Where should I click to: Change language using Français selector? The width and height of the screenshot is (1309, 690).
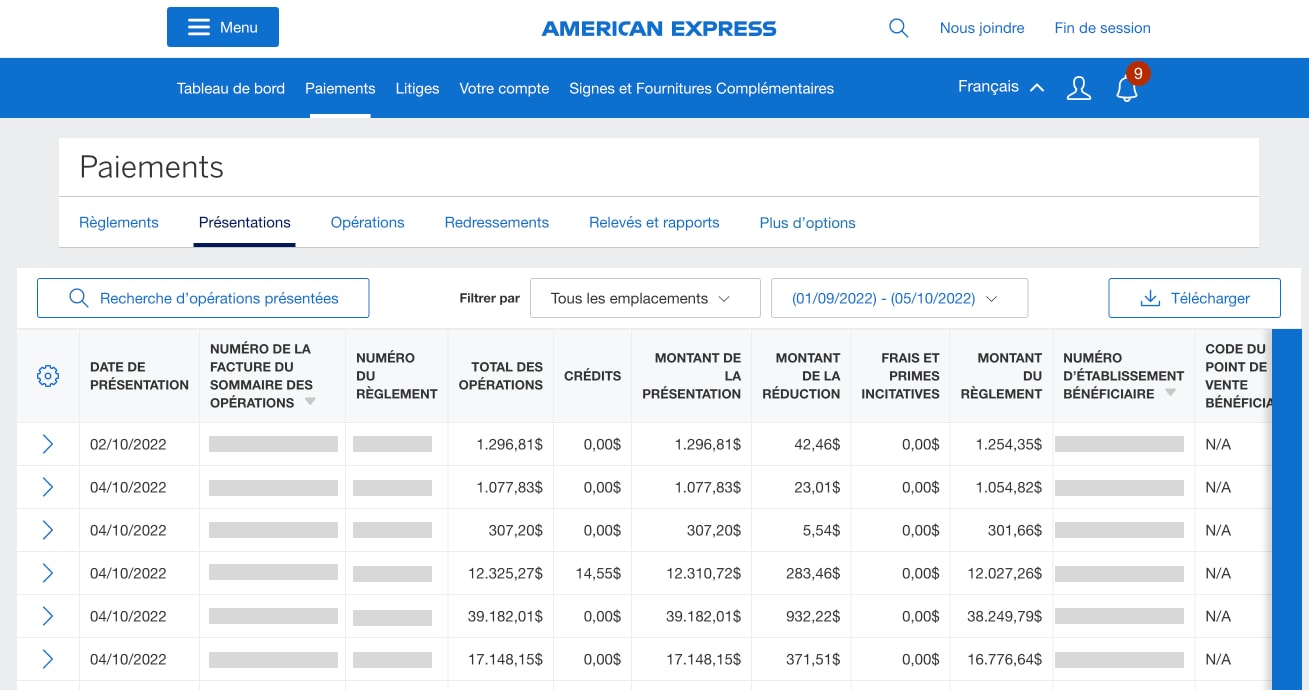[x=1000, y=87]
